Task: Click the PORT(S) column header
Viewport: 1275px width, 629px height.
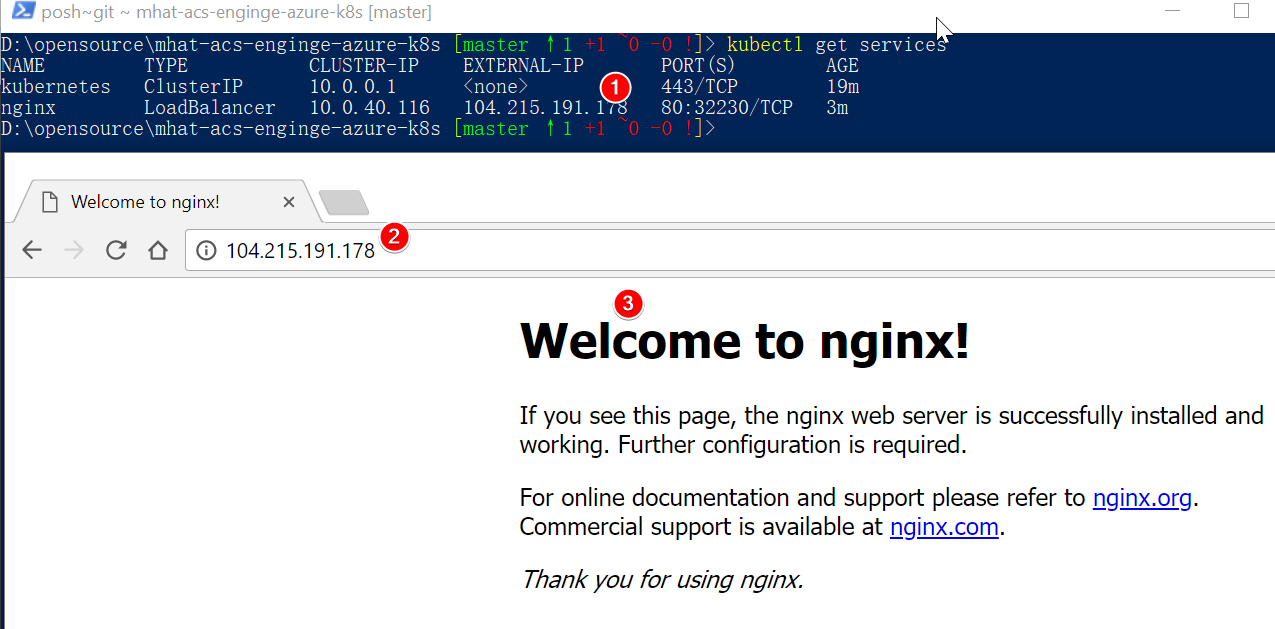Action: pos(699,66)
